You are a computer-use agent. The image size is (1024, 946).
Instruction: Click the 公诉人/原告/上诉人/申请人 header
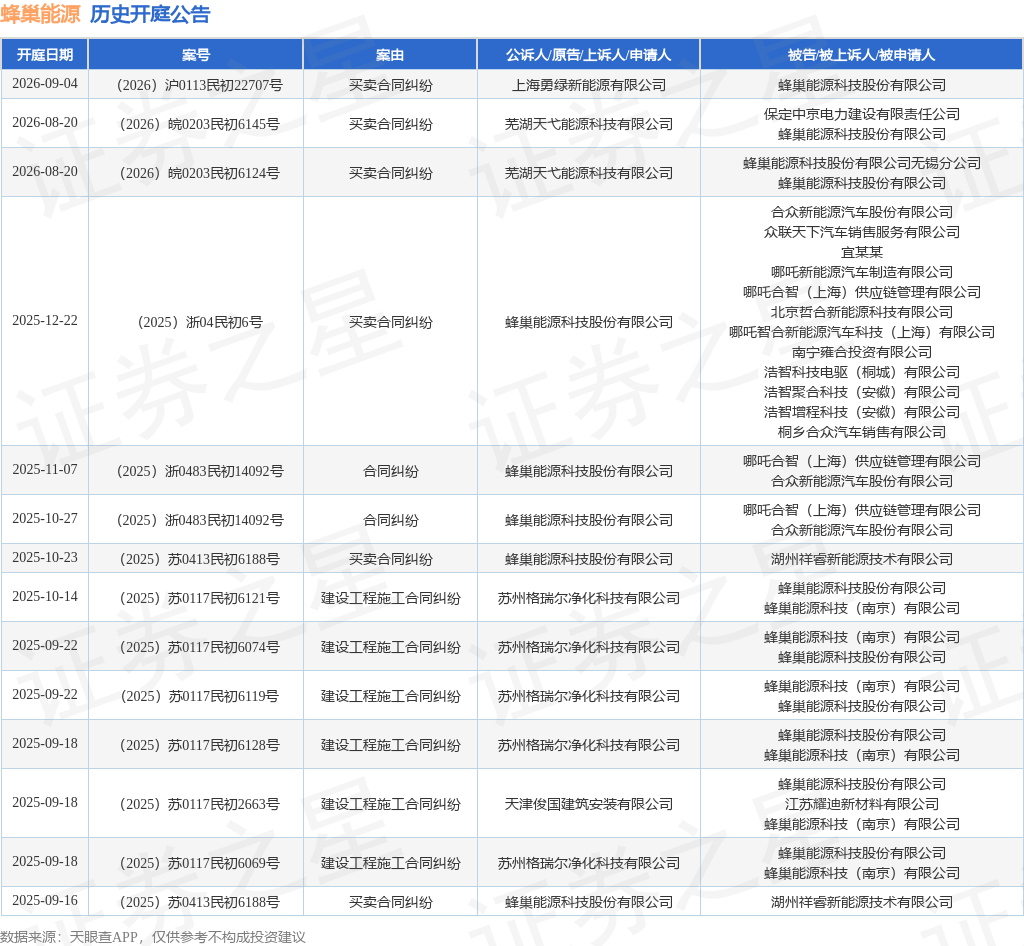click(x=588, y=55)
